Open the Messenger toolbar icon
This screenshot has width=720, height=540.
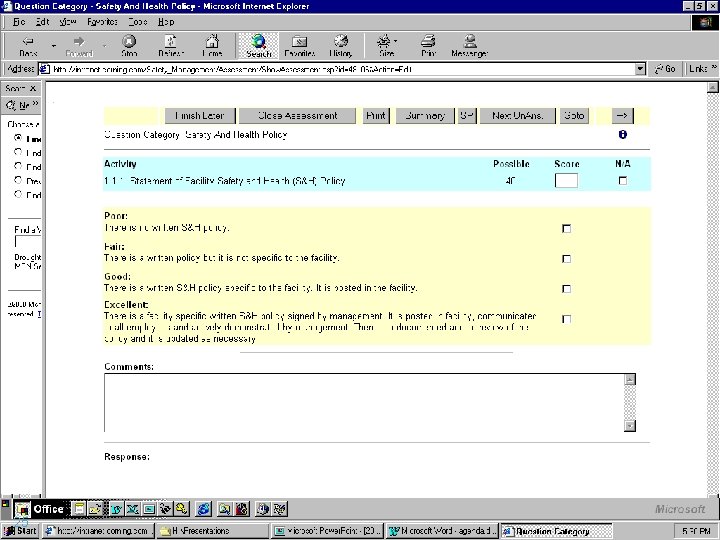469,42
